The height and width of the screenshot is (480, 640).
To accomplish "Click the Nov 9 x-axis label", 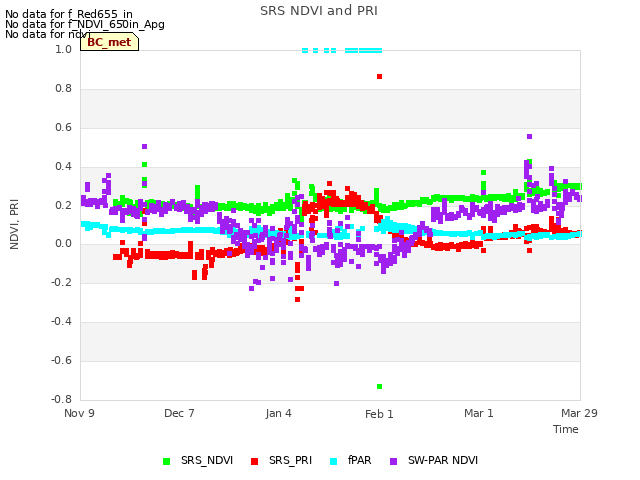I will pos(79,413).
